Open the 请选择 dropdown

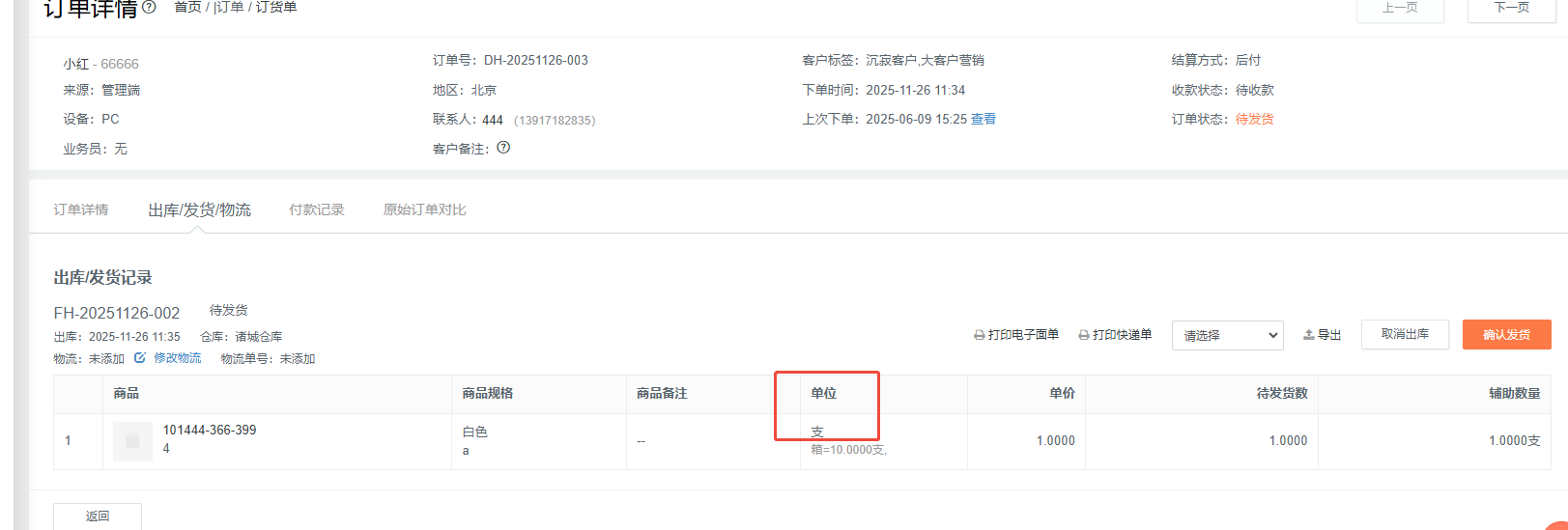[x=1227, y=335]
